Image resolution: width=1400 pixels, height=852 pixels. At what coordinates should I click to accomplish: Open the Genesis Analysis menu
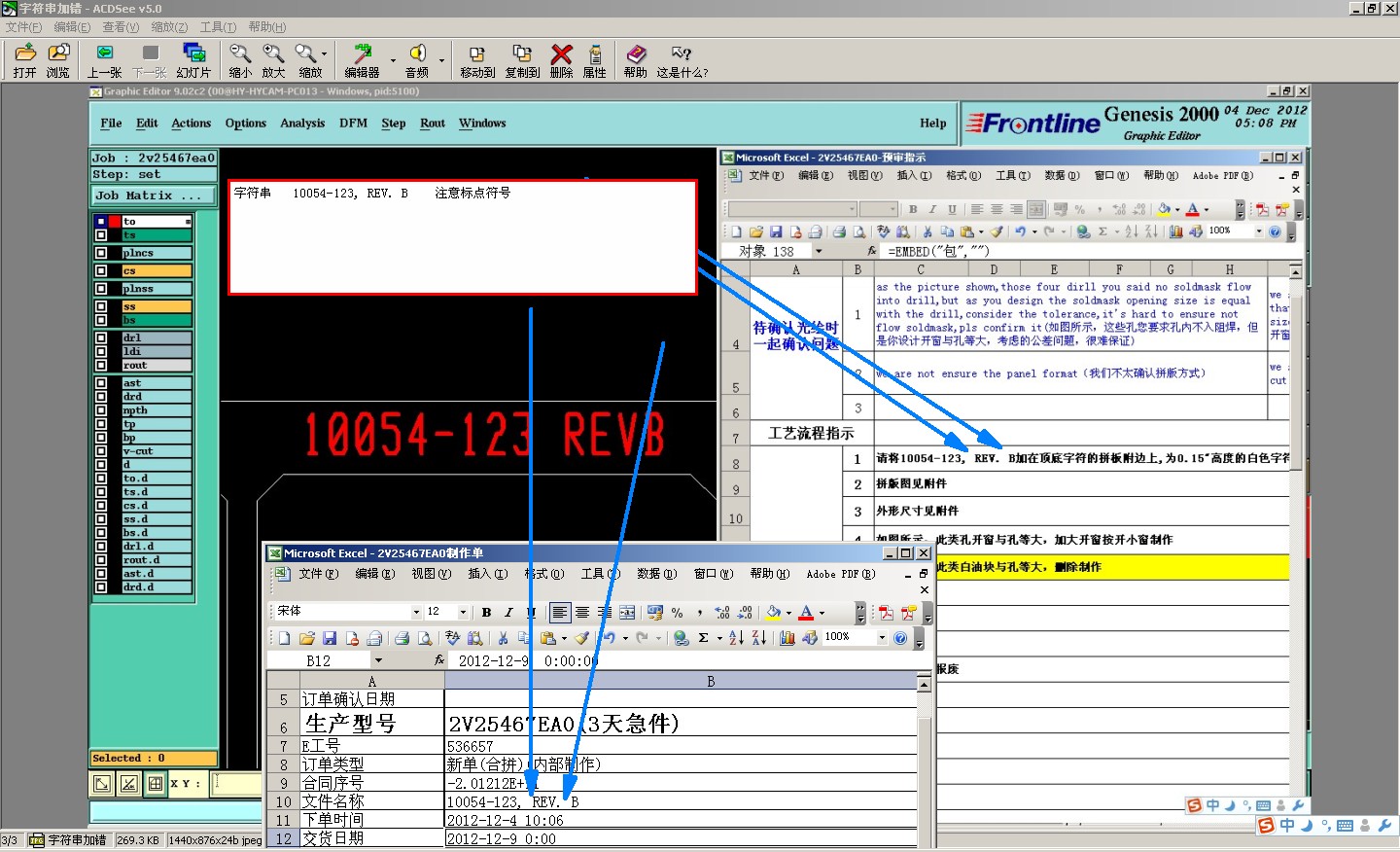click(302, 124)
